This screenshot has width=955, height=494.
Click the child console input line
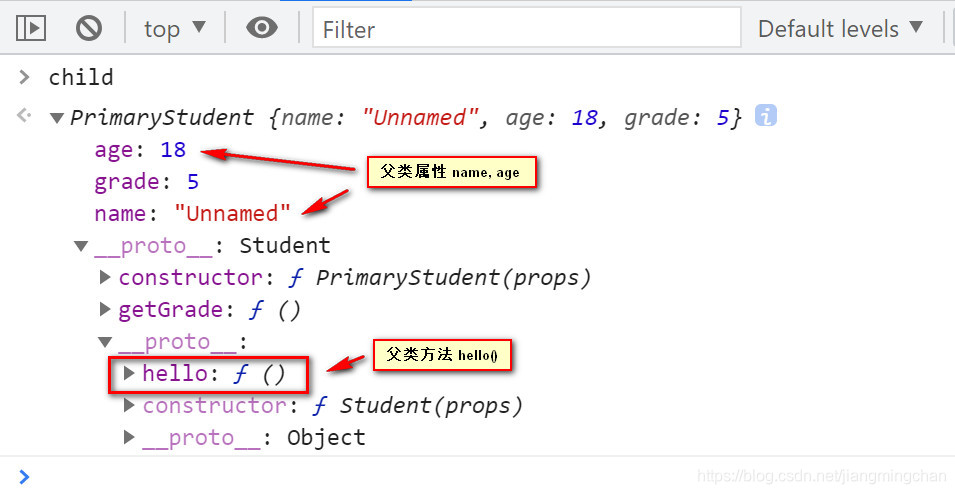click(81, 77)
